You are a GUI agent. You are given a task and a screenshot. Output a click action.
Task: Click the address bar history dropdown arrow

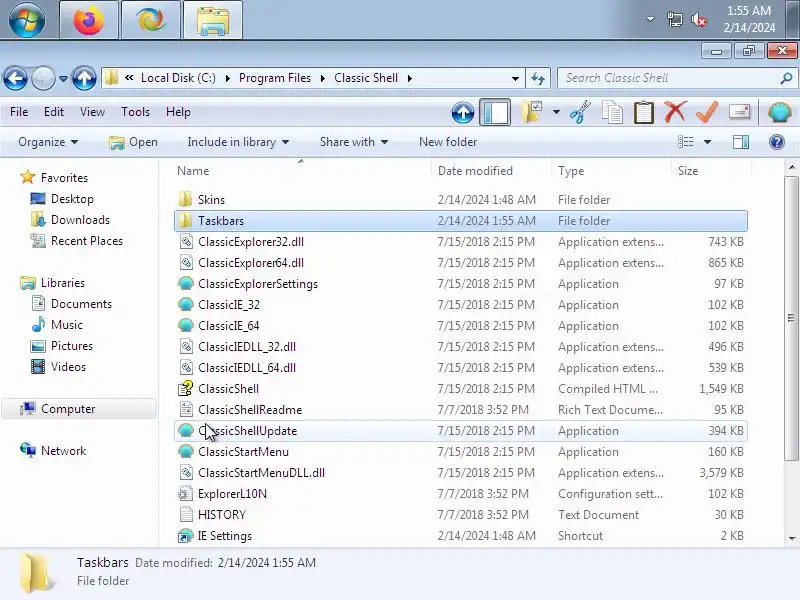point(515,79)
